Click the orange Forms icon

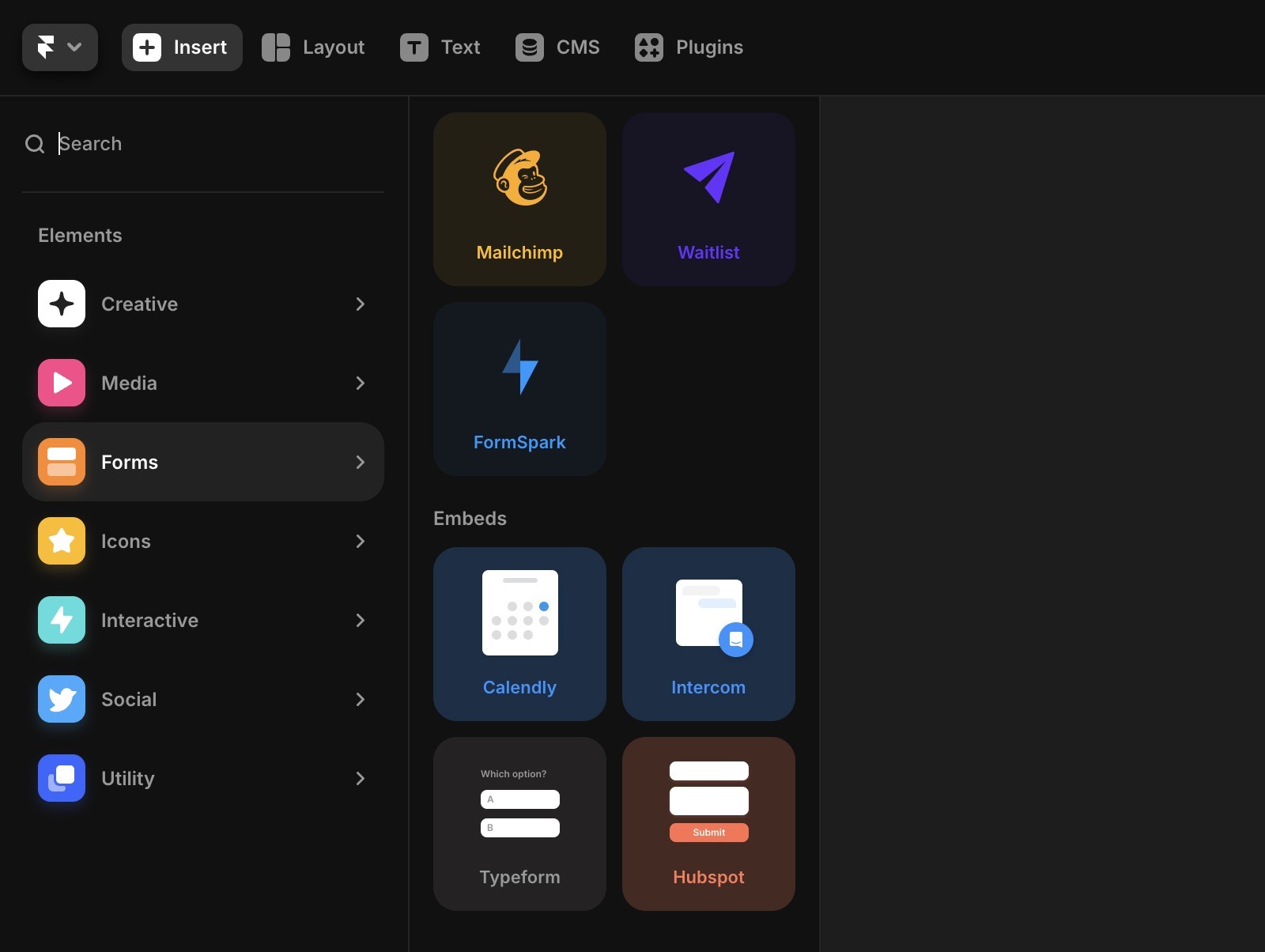(62, 462)
